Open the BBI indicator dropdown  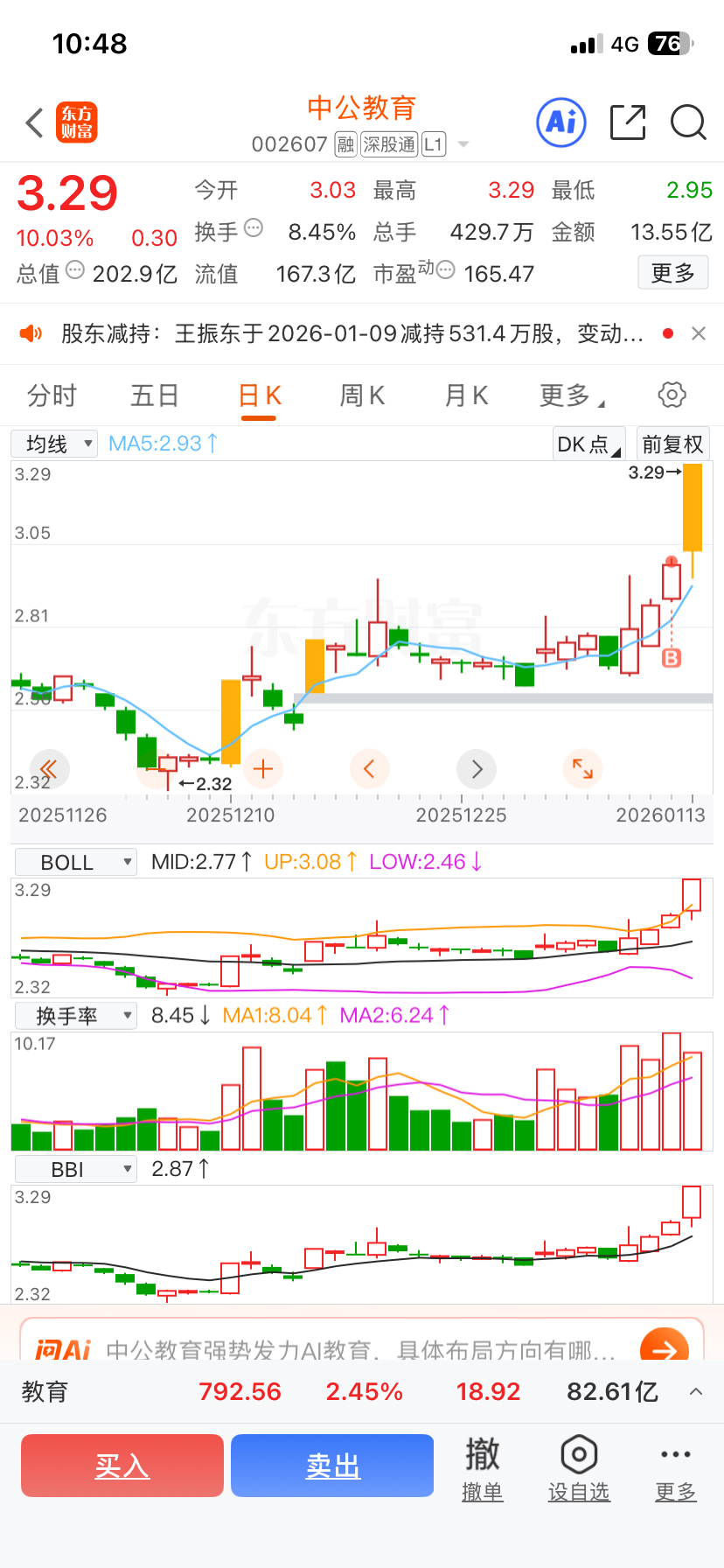pos(76,1169)
